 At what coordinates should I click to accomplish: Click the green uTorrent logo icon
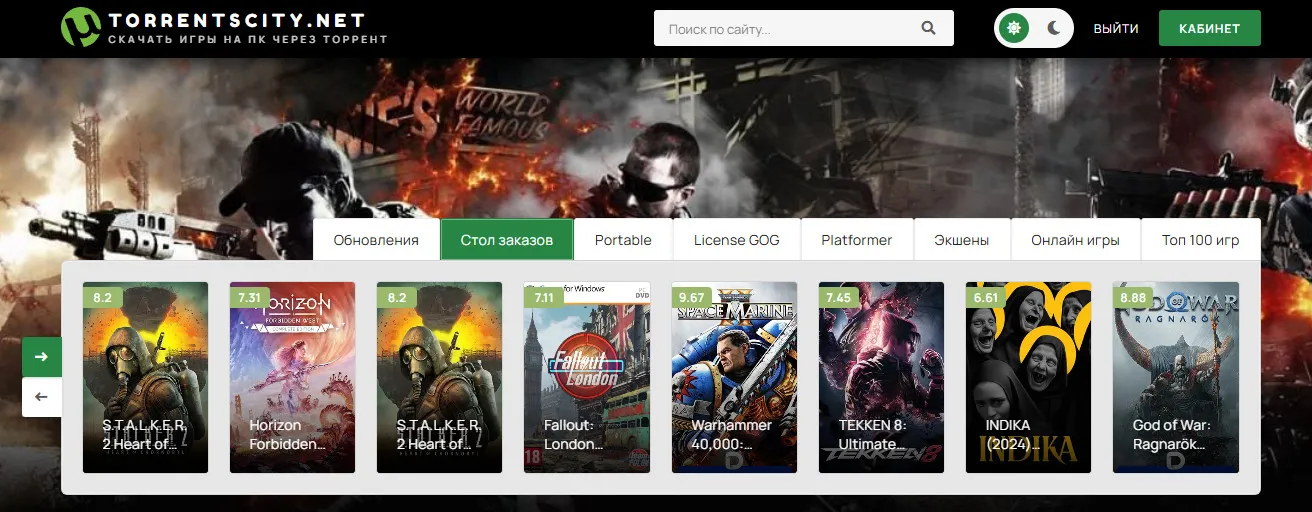tap(80, 28)
